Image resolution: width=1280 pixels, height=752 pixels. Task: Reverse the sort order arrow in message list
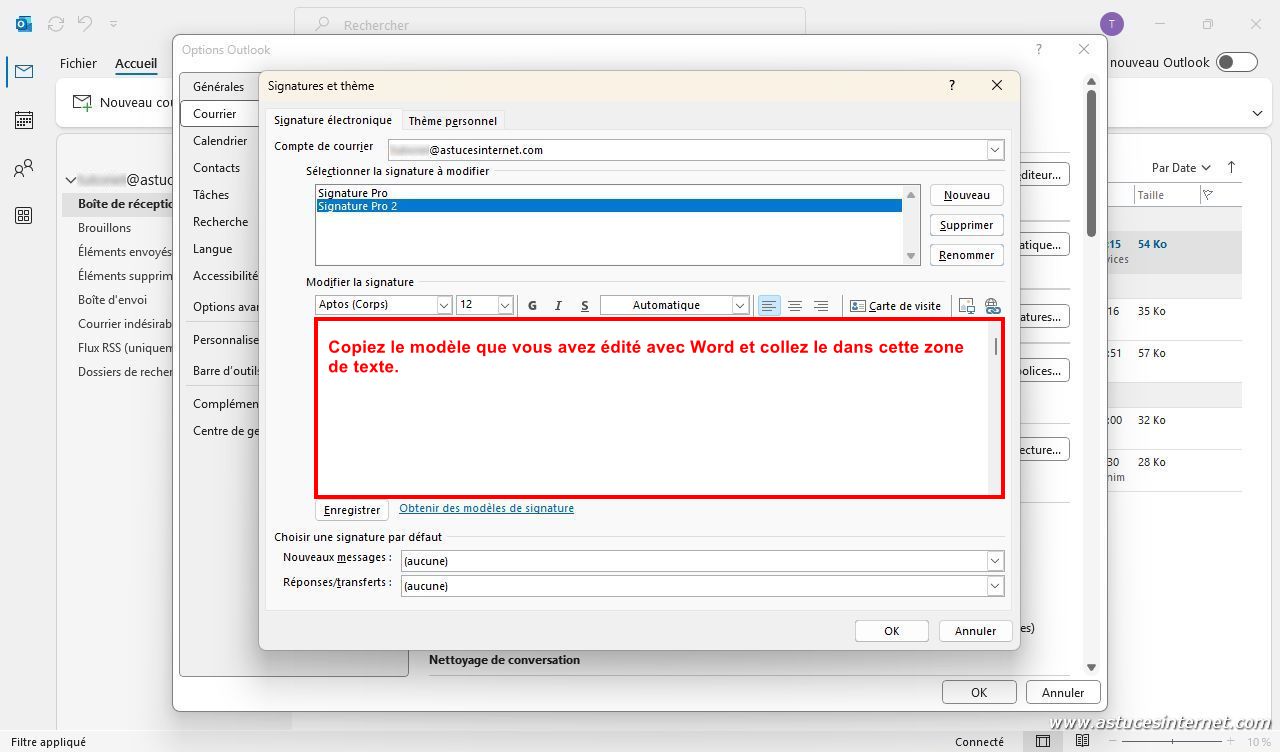(1231, 167)
